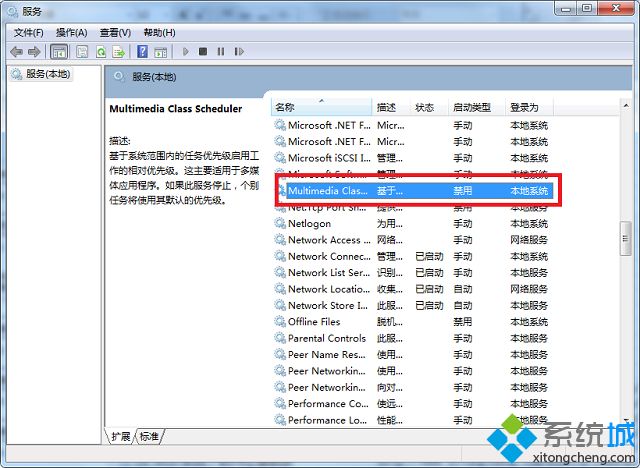Select the Offline Files service
Screen dimensions: 640x468
tap(314, 322)
